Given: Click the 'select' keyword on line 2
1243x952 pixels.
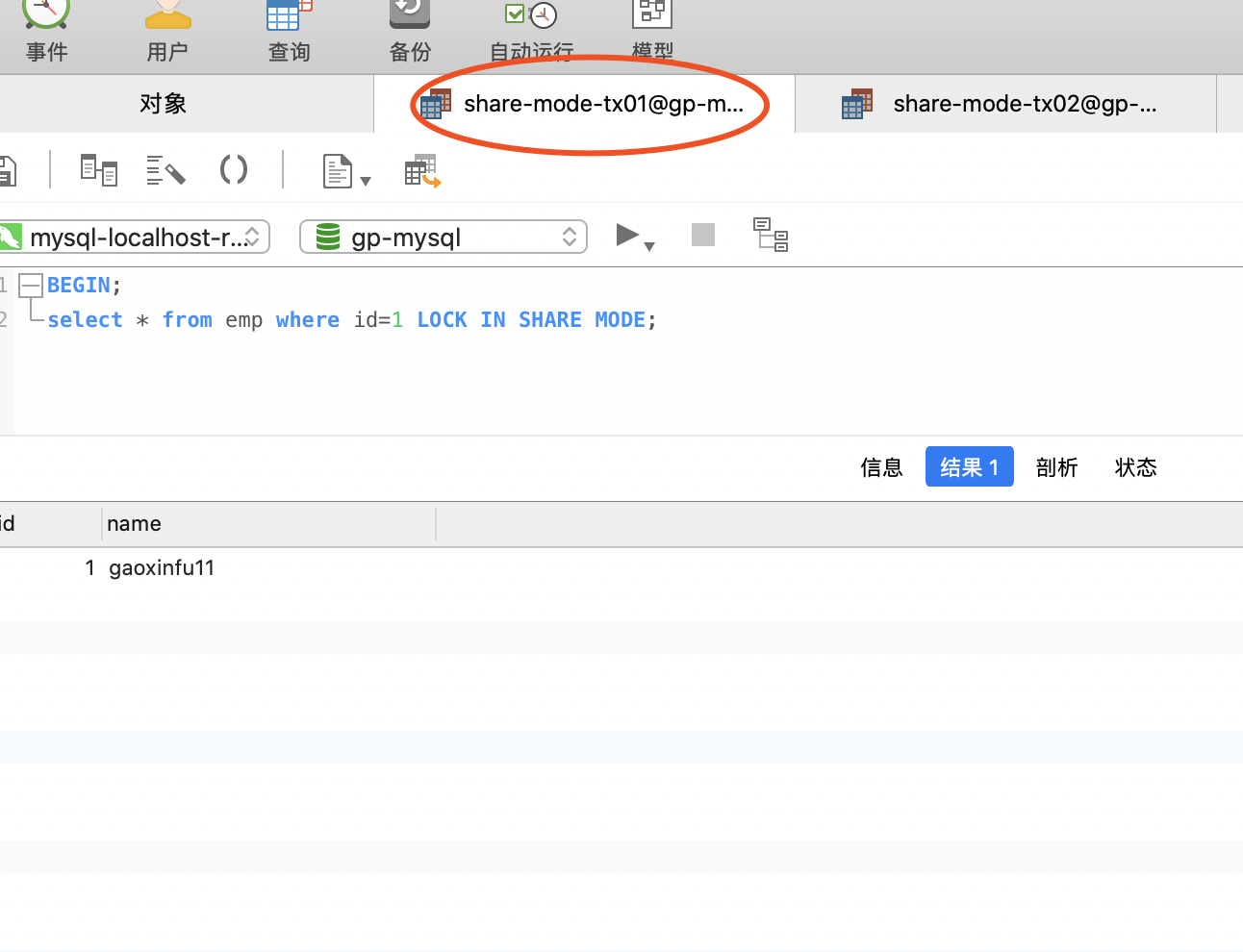Looking at the screenshot, I should pyautogui.click(x=85, y=320).
